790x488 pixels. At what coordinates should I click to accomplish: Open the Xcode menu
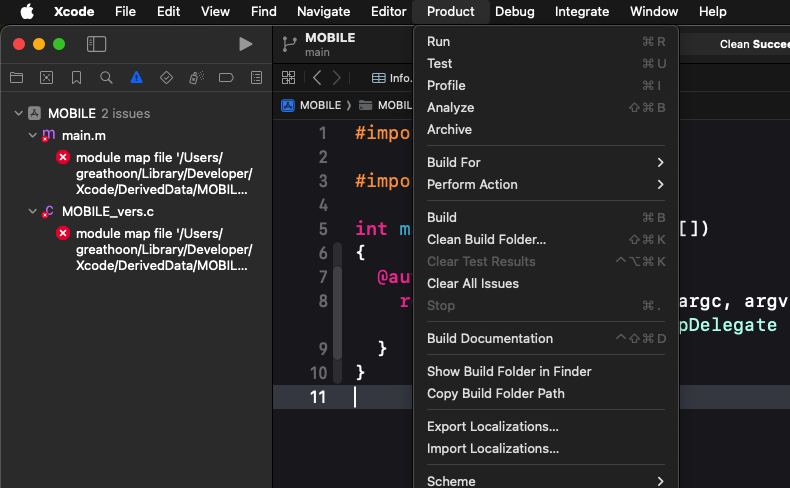[x=74, y=11]
